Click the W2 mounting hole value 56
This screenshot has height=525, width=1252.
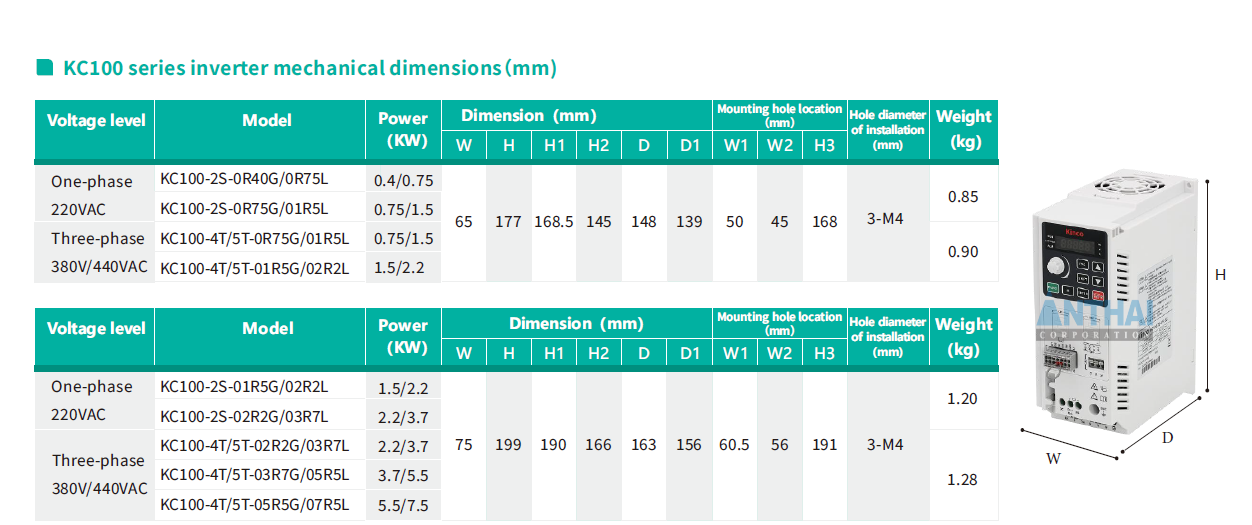coord(780,445)
